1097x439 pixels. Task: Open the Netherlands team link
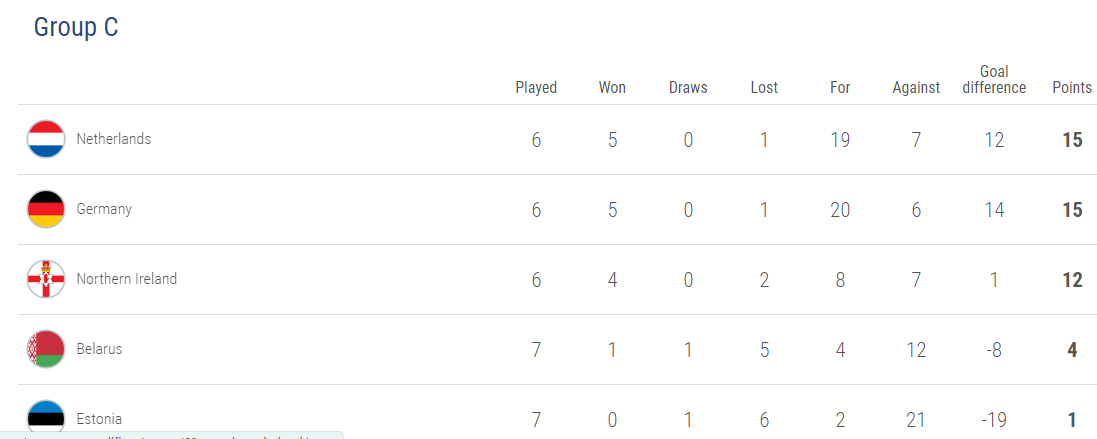[x=113, y=139]
